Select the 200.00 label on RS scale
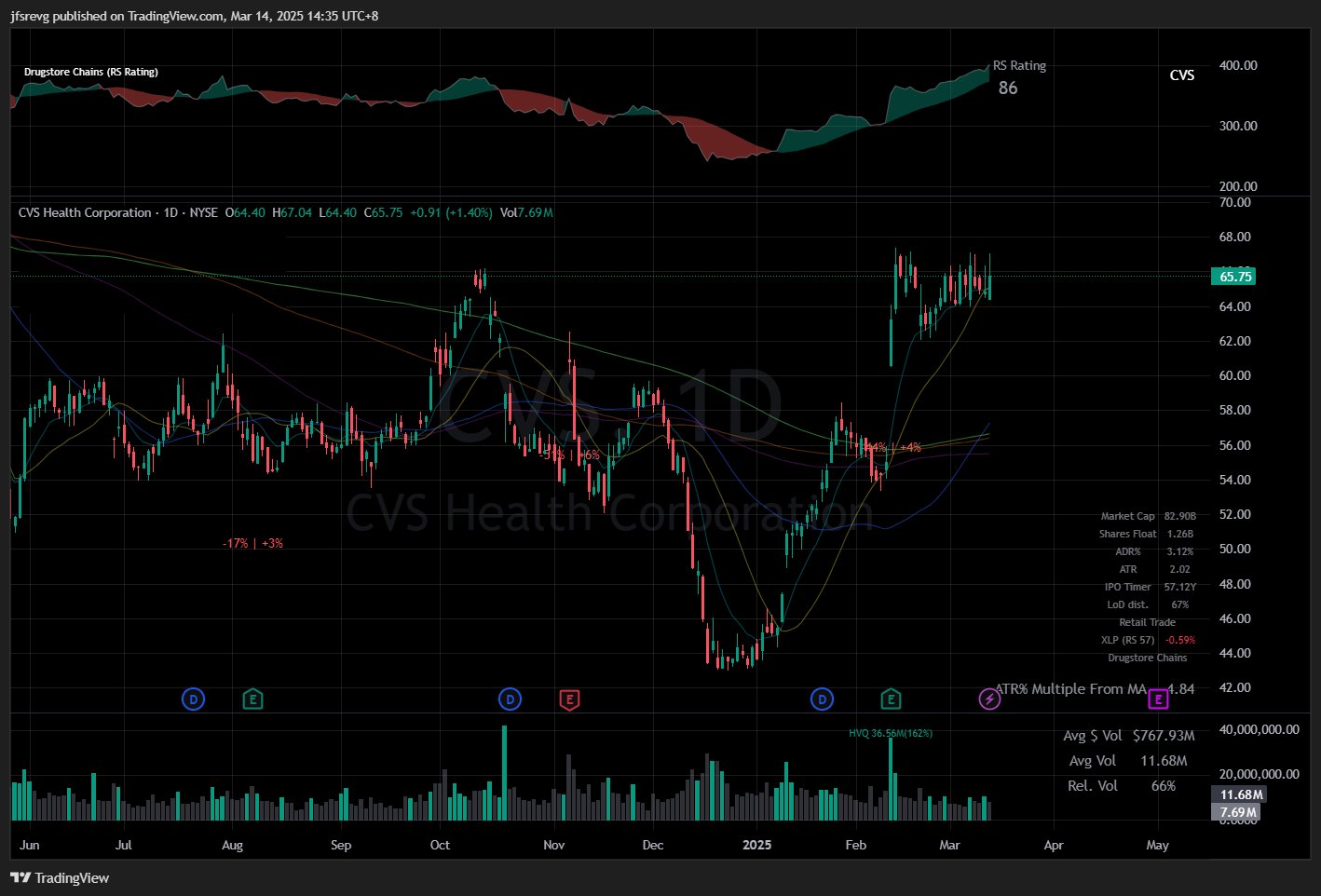The image size is (1321, 896). [1238, 186]
